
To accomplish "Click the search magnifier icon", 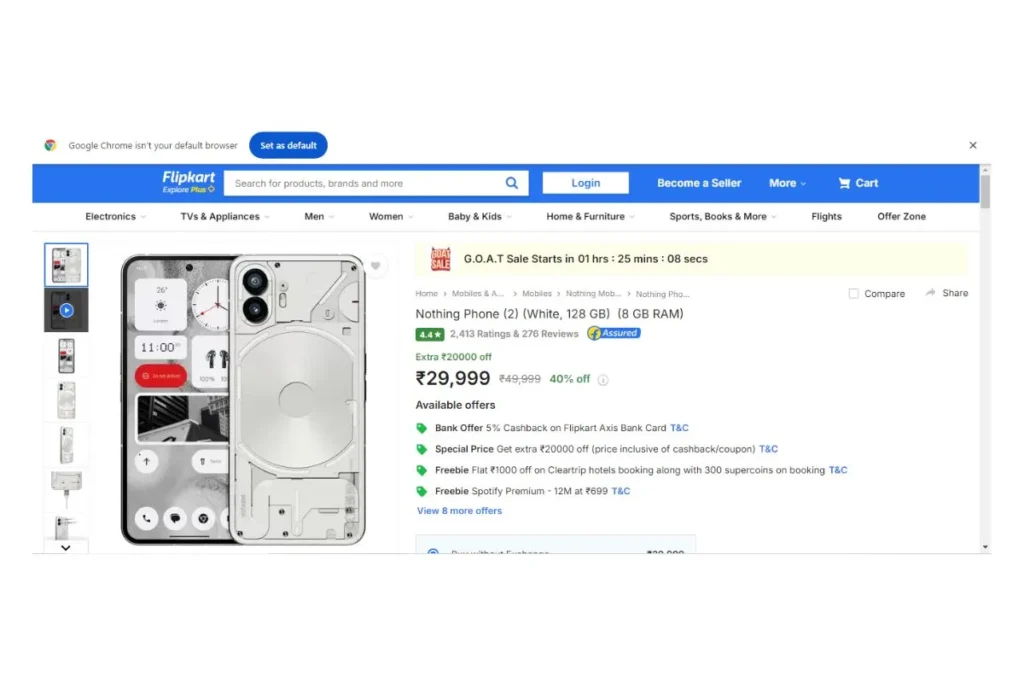I will (511, 183).
